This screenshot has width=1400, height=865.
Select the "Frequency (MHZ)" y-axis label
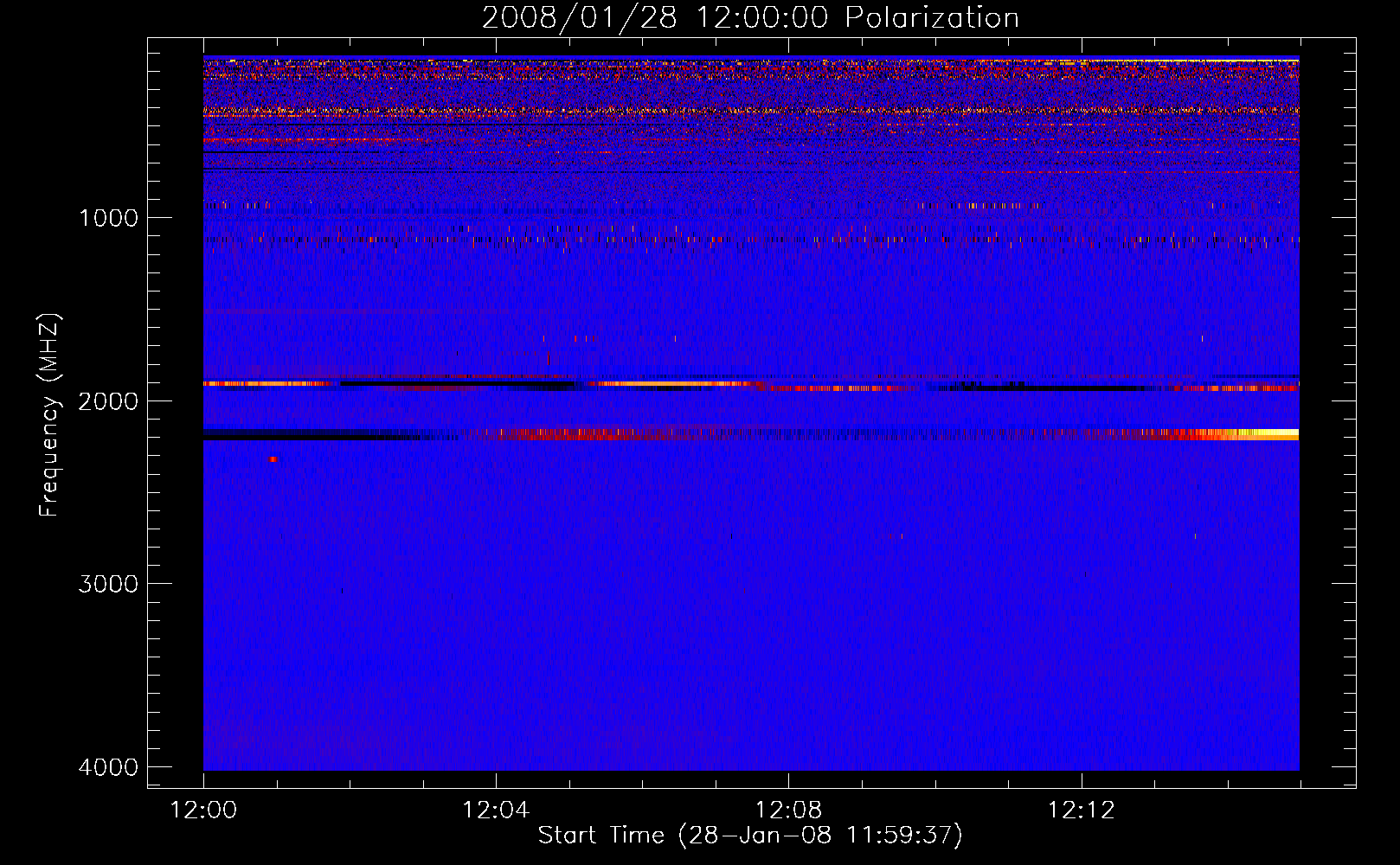click(49, 415)
